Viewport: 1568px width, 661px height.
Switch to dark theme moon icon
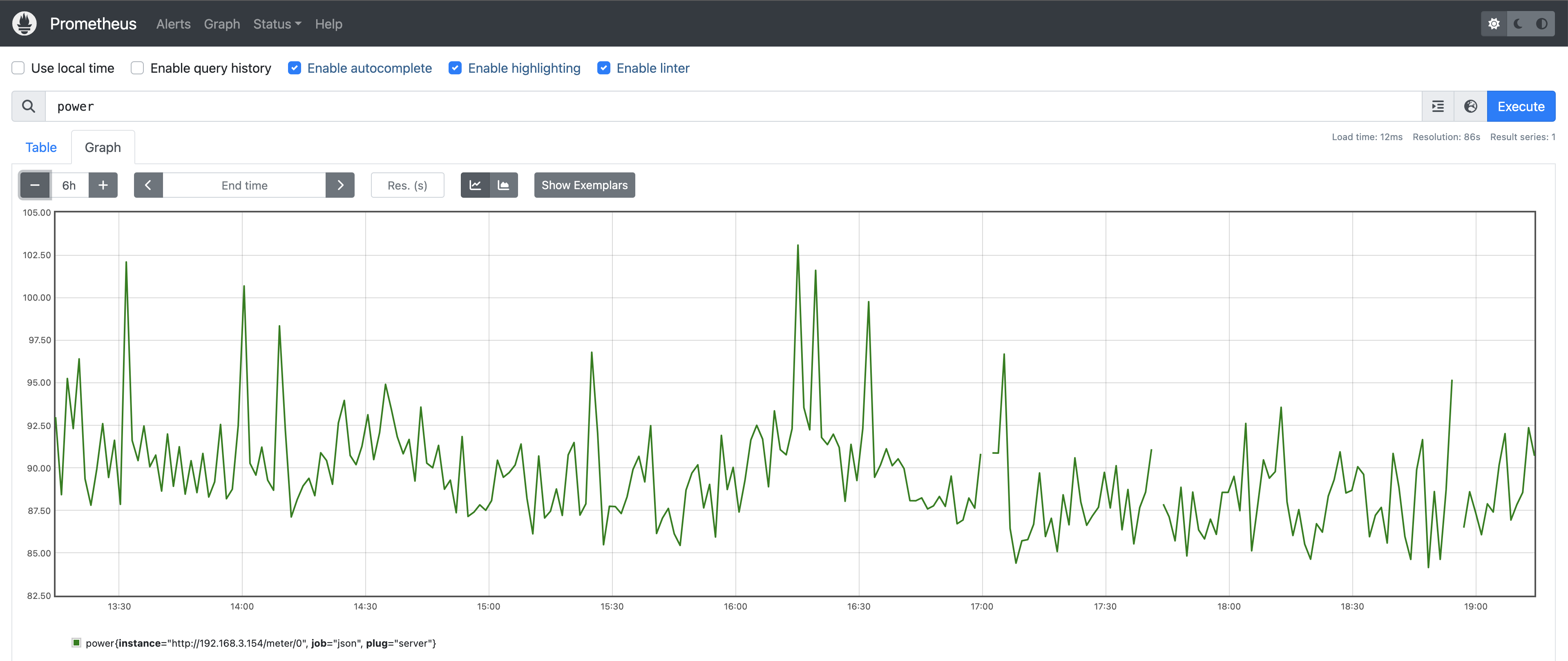coord(1518,24)
